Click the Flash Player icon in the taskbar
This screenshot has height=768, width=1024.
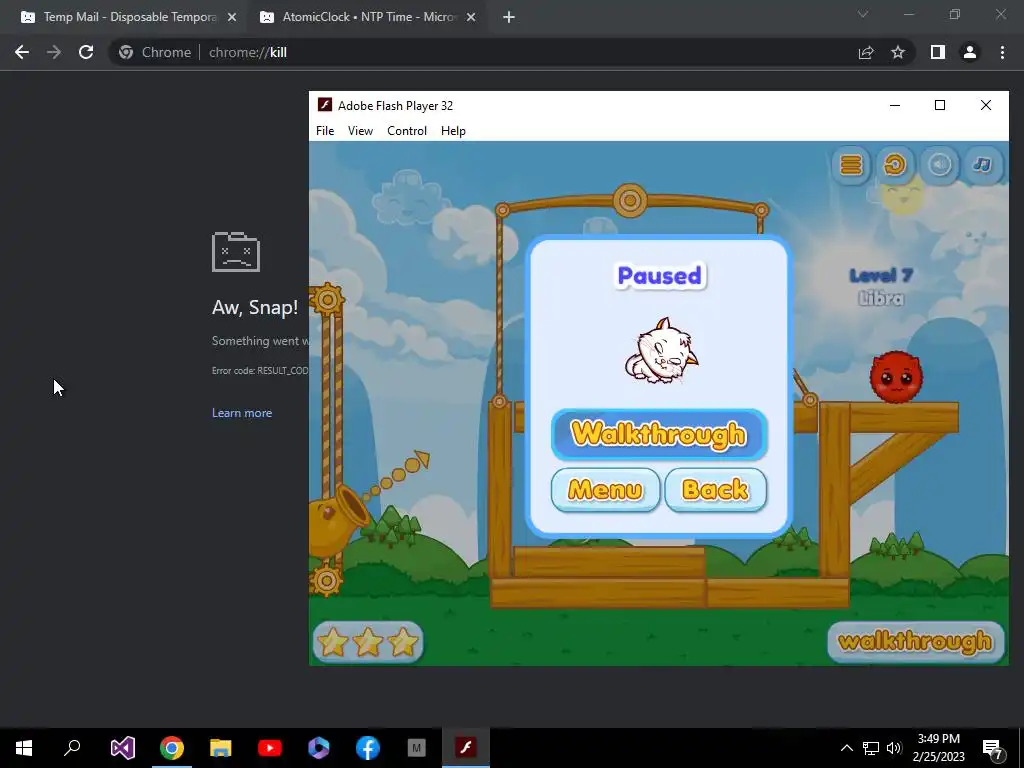[466, 748]
